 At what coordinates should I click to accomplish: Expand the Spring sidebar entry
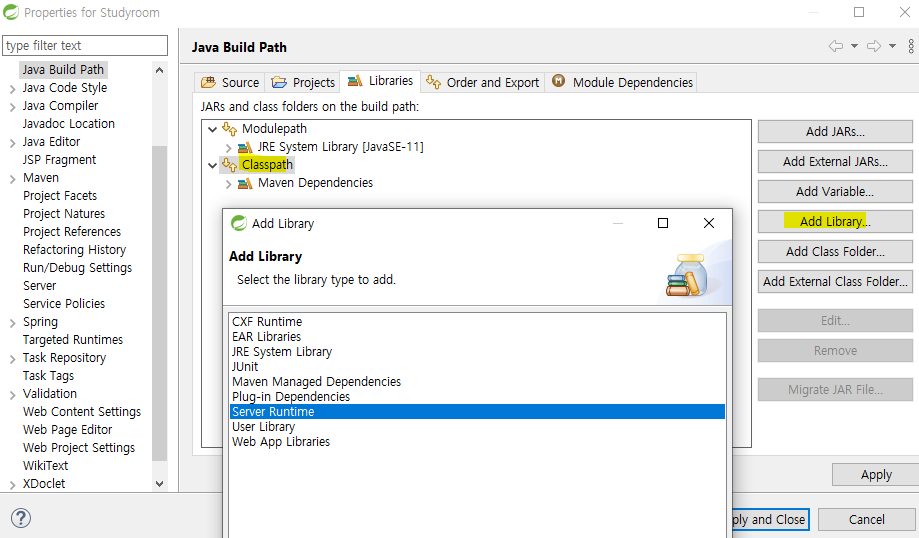point(12,323)
